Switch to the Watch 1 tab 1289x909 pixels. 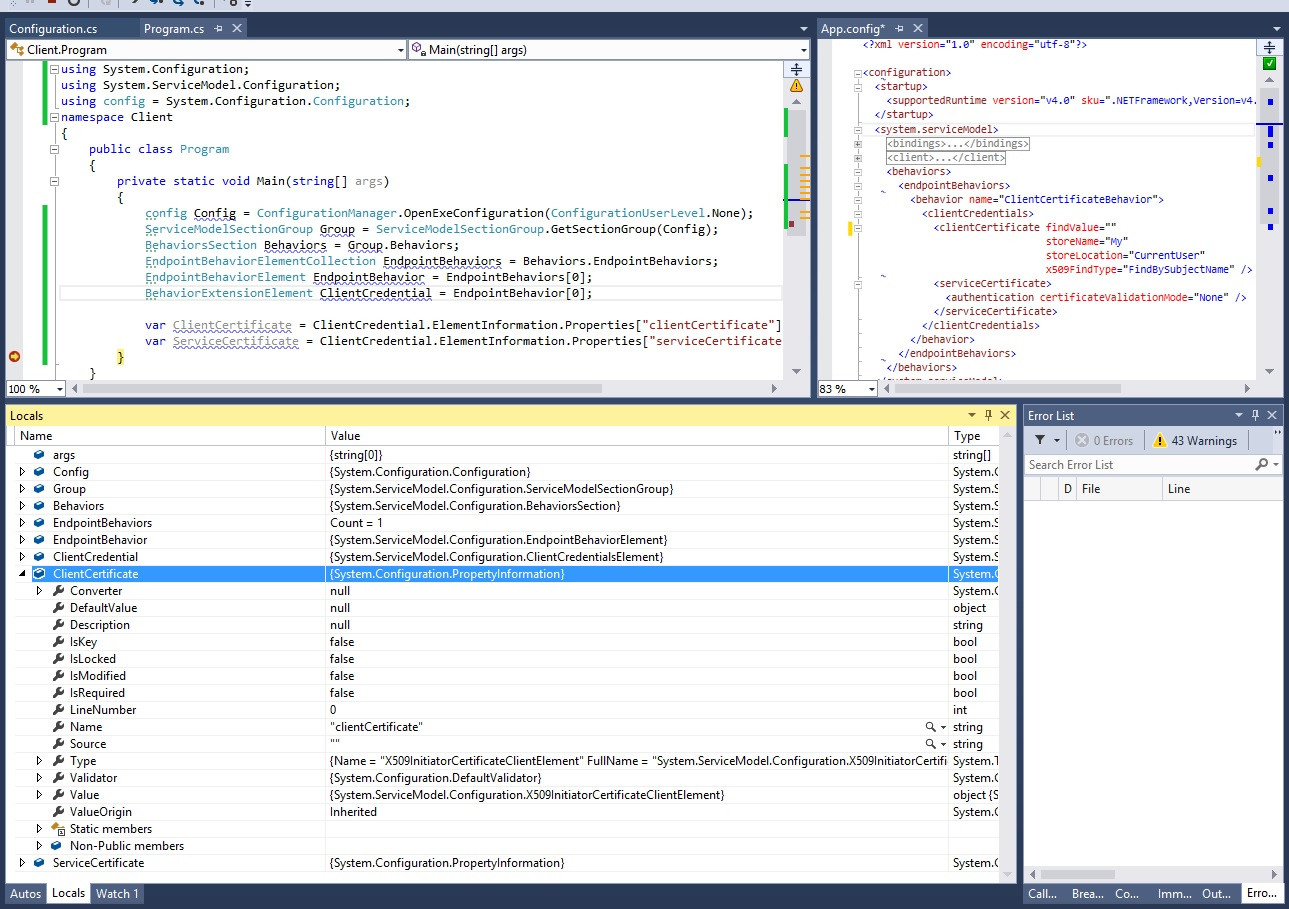[x=117, y=893]
